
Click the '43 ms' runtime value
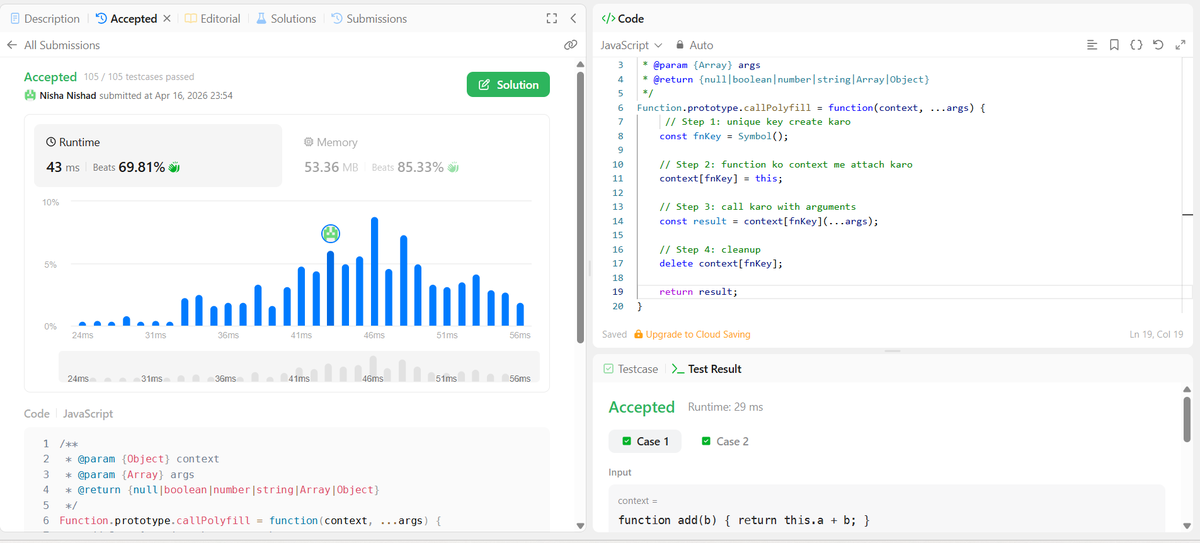tap(63, 167)
